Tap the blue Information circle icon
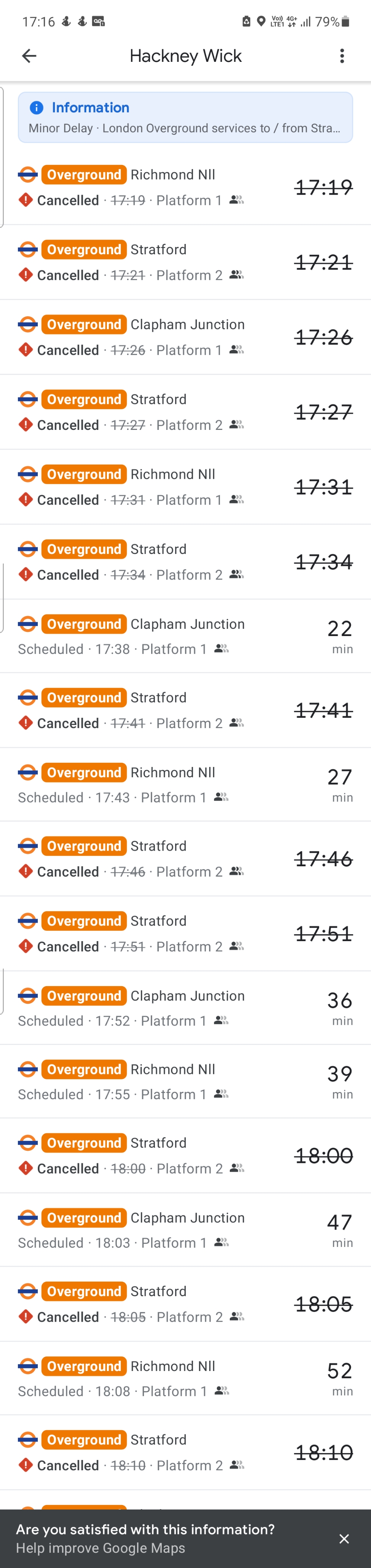The height and width of the screenshot is (1568, 371). [37, 108]
